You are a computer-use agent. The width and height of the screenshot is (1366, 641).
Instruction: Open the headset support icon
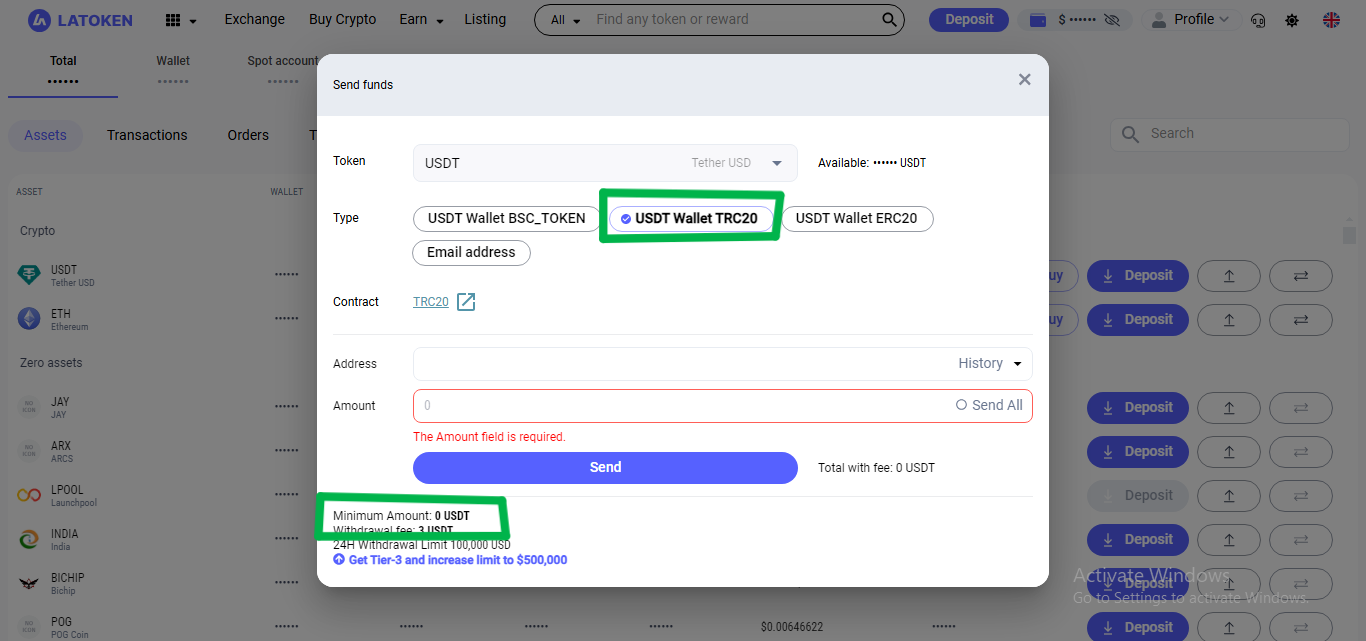1259,20
